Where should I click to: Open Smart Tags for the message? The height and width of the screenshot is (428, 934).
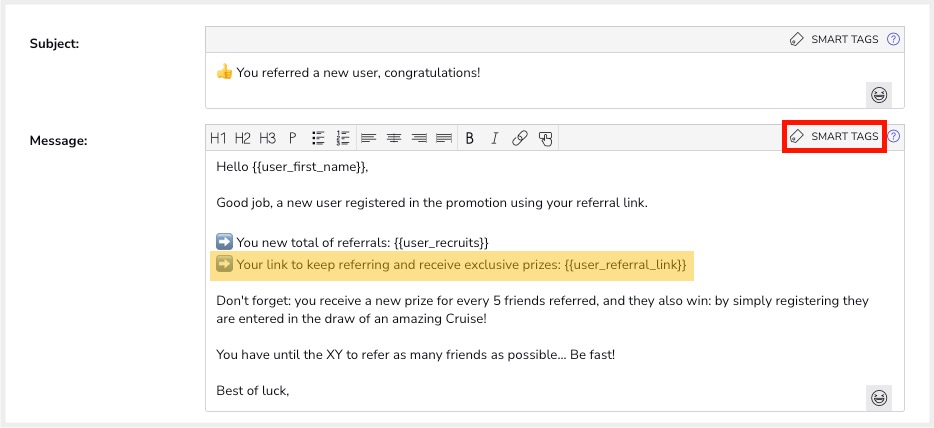point(834,136)
